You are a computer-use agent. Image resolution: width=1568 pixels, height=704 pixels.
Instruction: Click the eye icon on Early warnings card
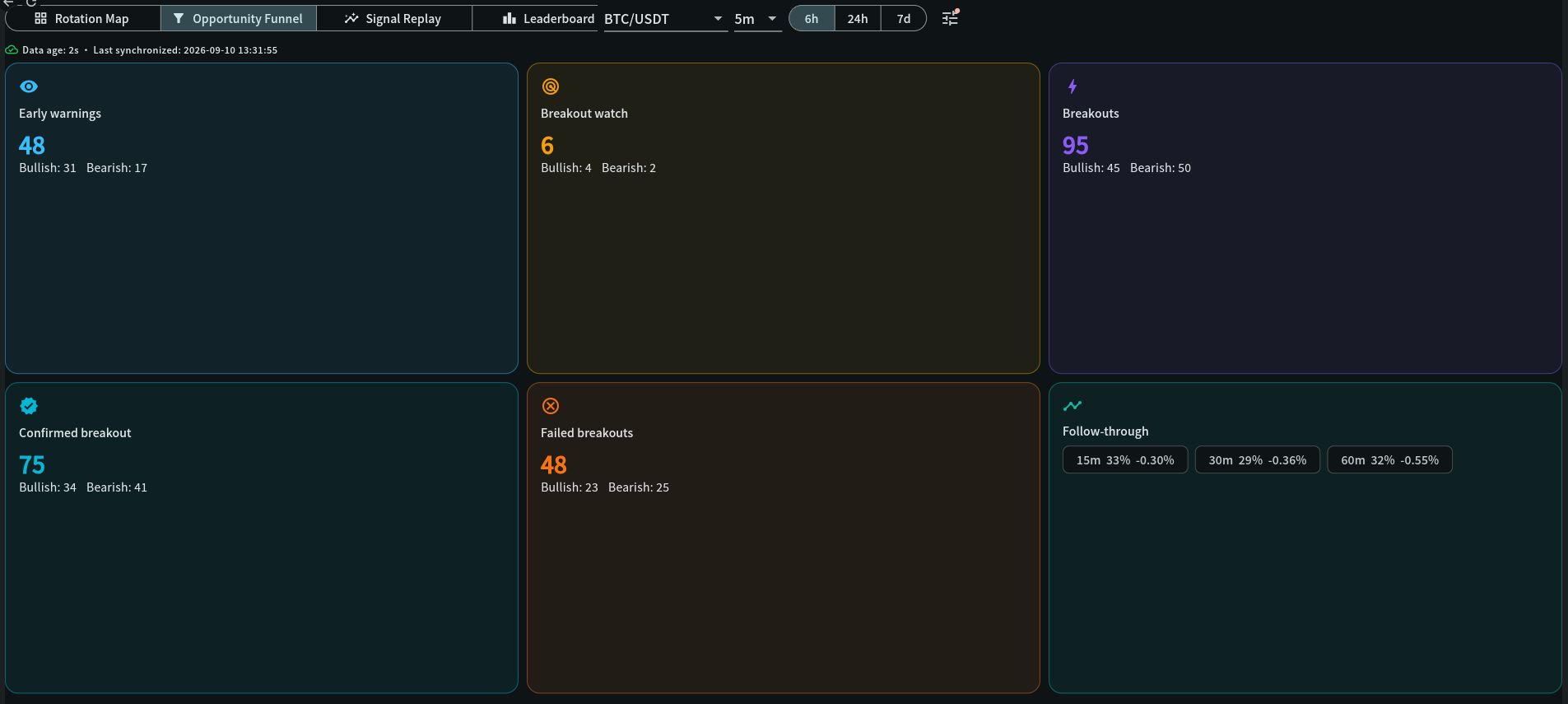pyautogui.click(x=29, y=86)
